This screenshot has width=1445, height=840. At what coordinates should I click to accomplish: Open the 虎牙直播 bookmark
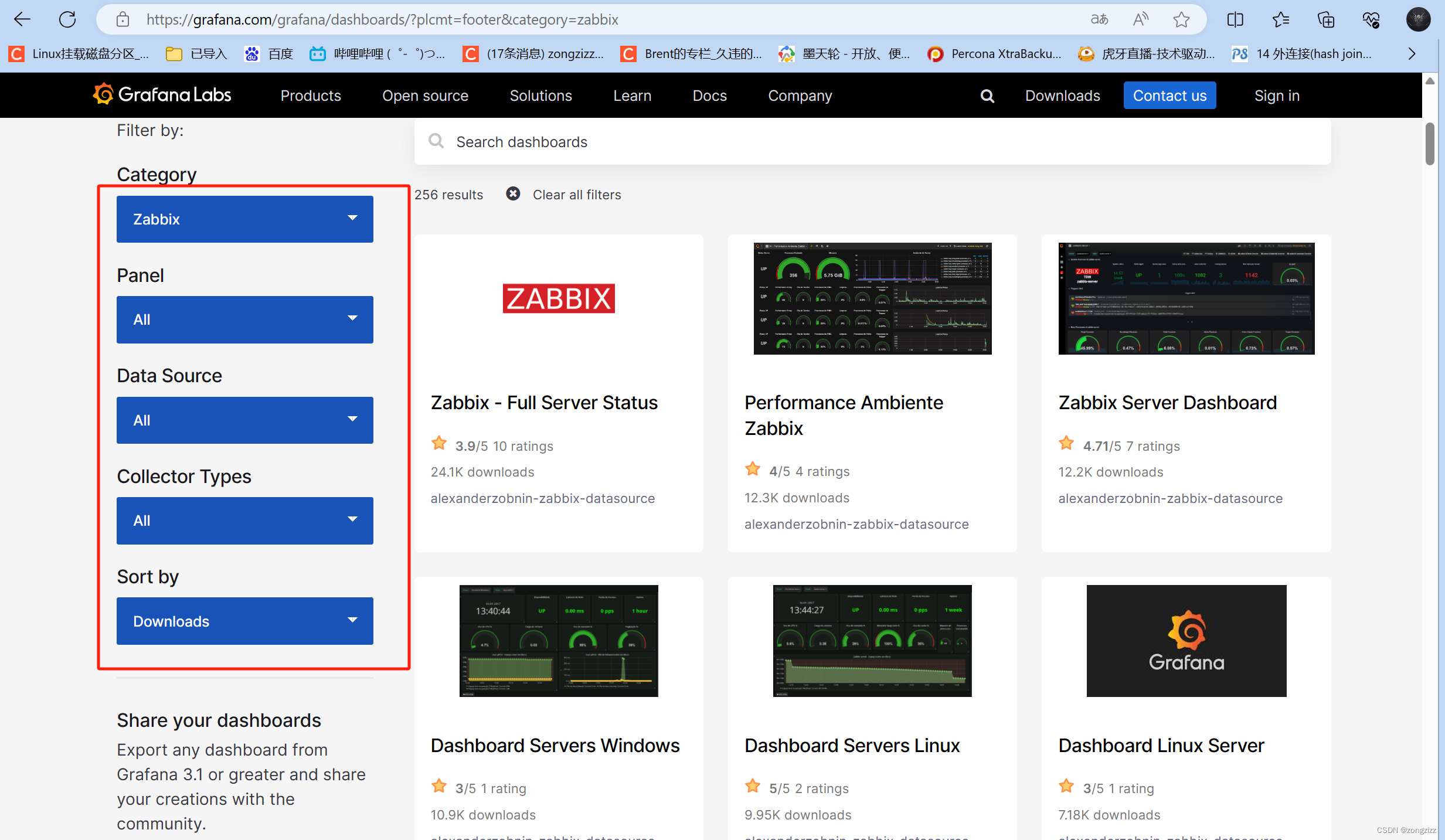[x=1147, y=54]
